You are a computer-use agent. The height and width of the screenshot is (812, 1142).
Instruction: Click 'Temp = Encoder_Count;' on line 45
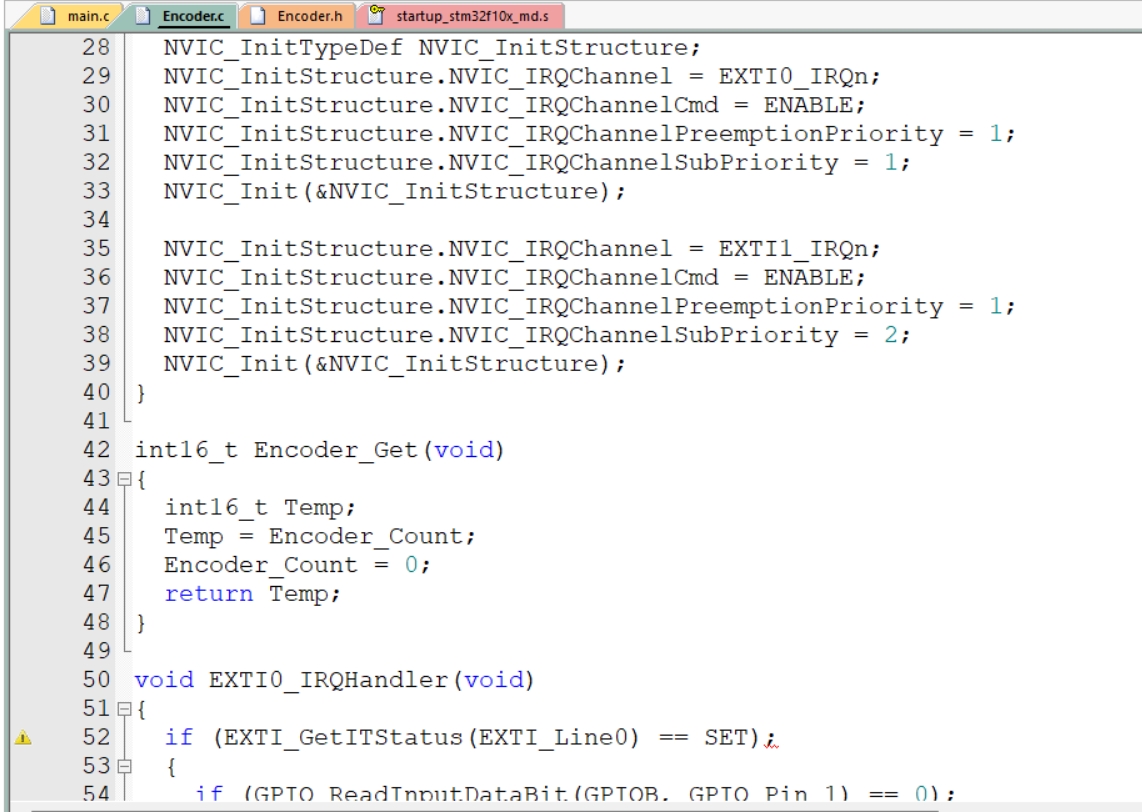click(x=320, y=537)
